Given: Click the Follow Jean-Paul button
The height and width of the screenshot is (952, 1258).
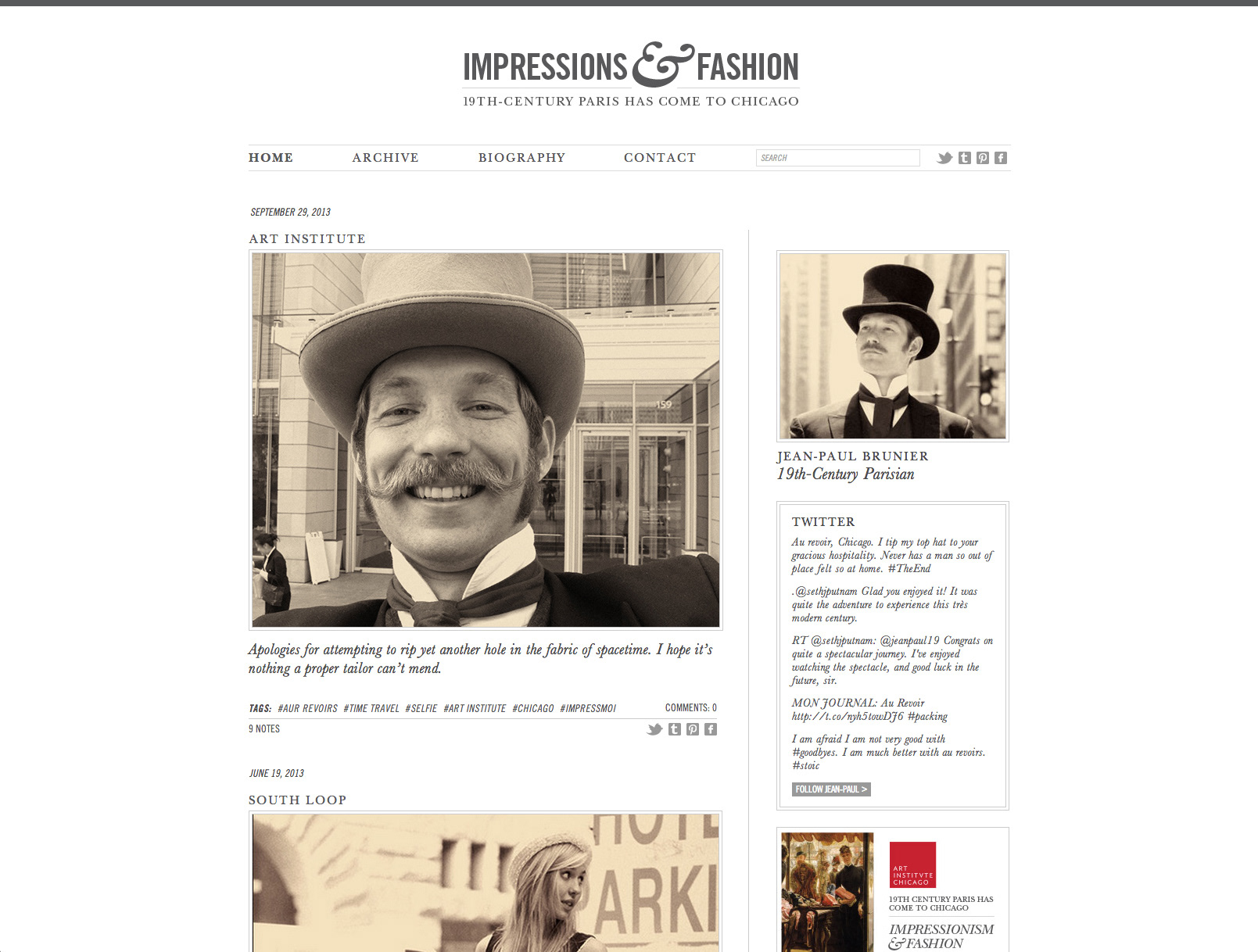Looking at the screenshot, I should (x=831, y=789).
